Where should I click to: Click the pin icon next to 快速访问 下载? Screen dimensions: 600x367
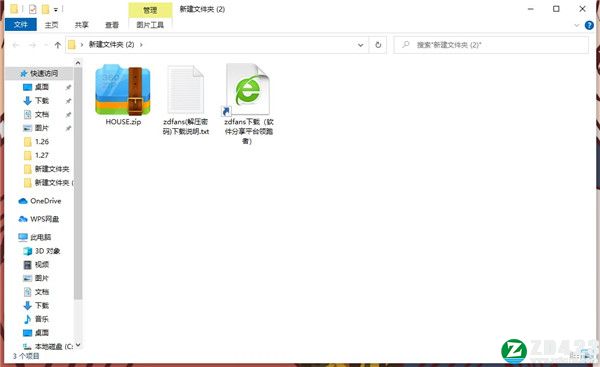pyautogui.click(x=68, y=101)
